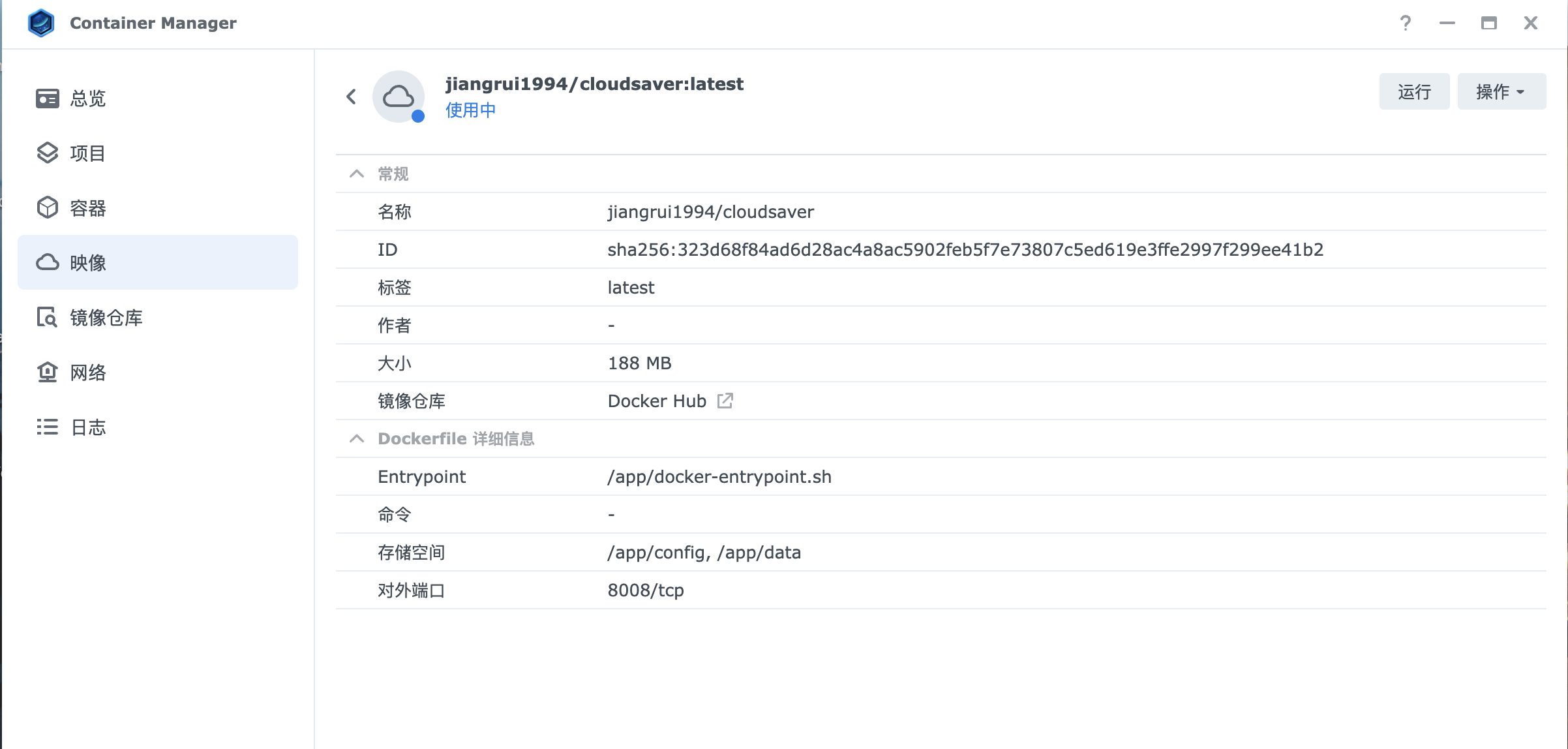This screenshot has width=1568, height=749.
Task: Open Docker Hub external link icon
Action: (725, 401)
